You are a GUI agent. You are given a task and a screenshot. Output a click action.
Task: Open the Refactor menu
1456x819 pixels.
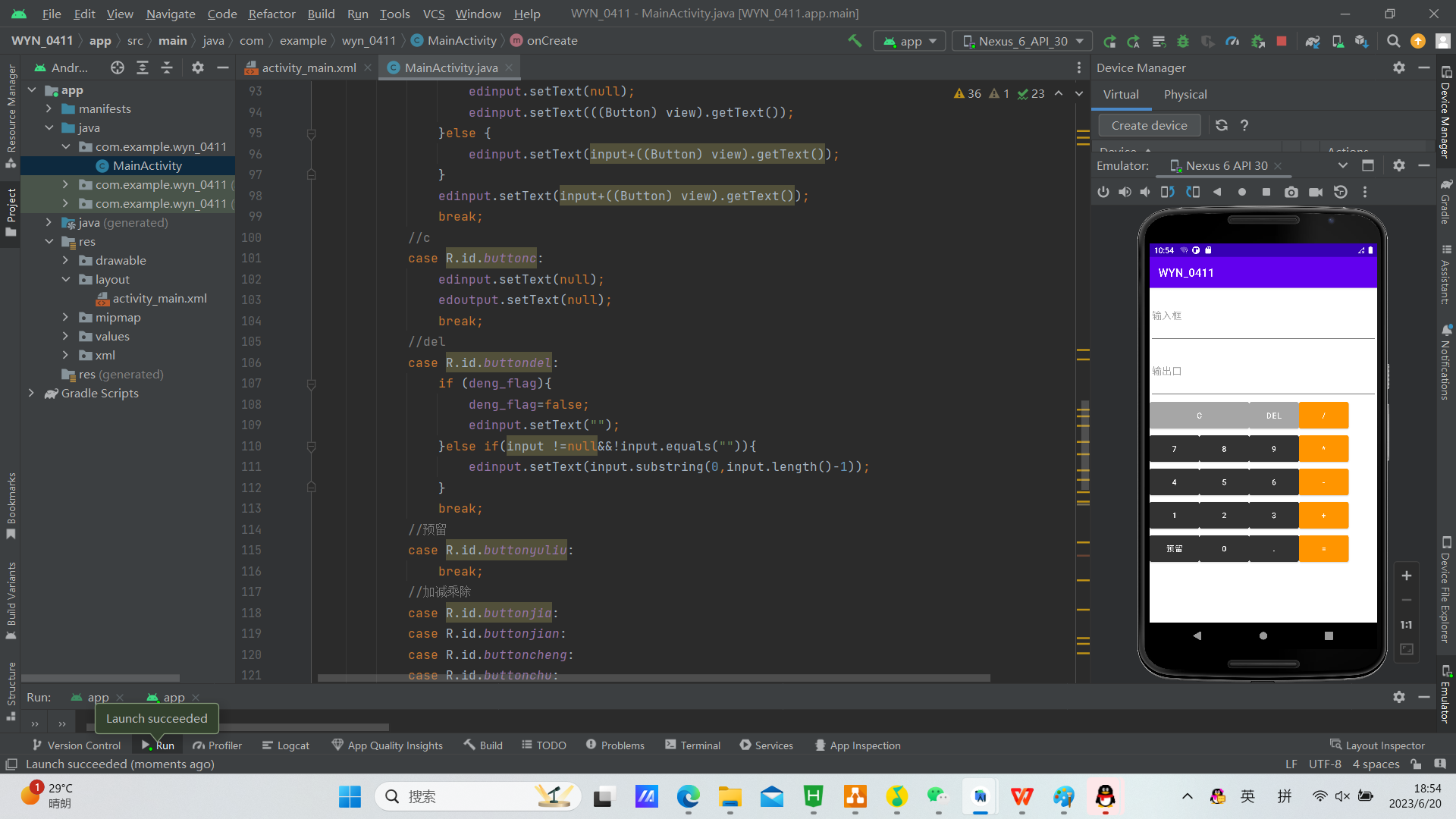pyautogui.click(x=271, y=14)
